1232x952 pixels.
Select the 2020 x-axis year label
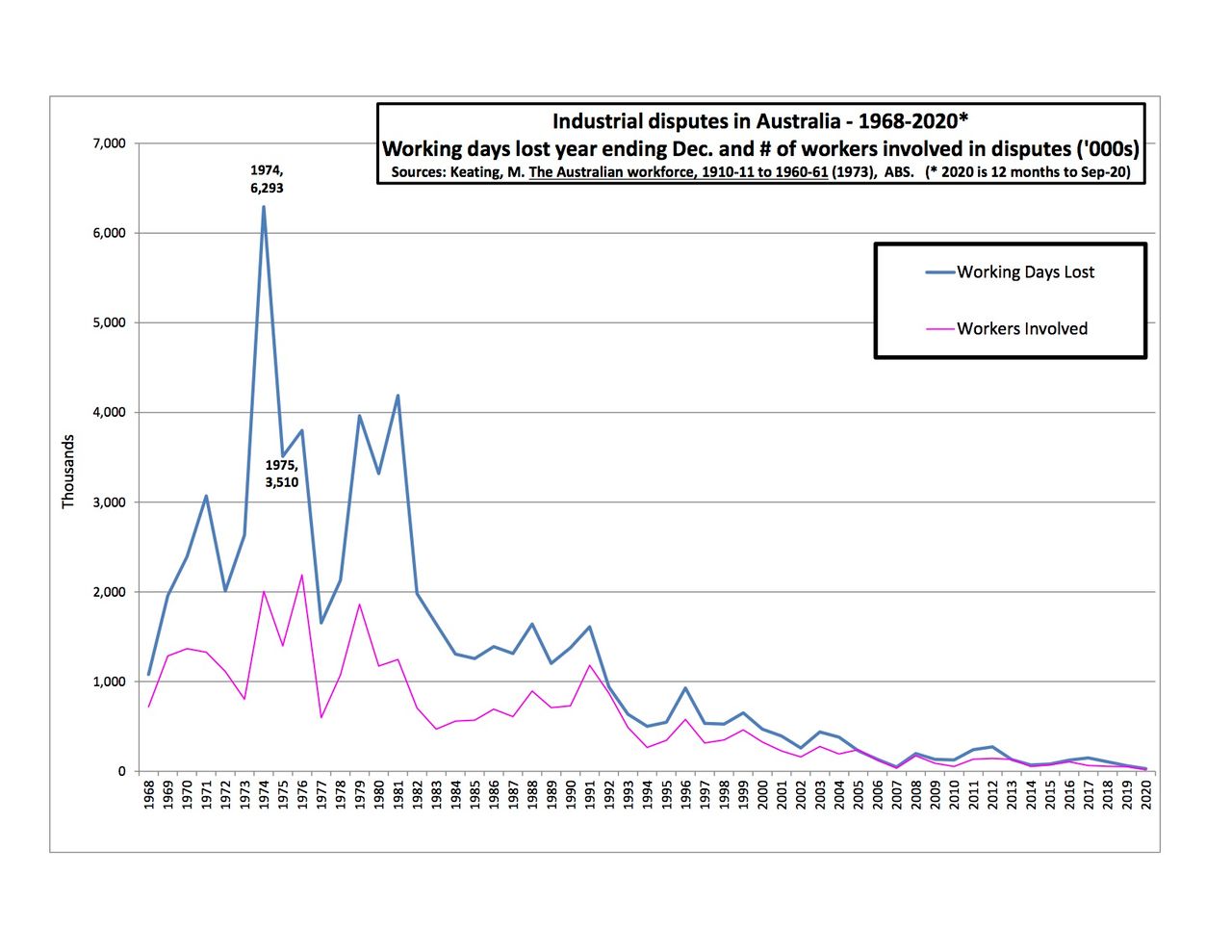tap(1146, 795)
